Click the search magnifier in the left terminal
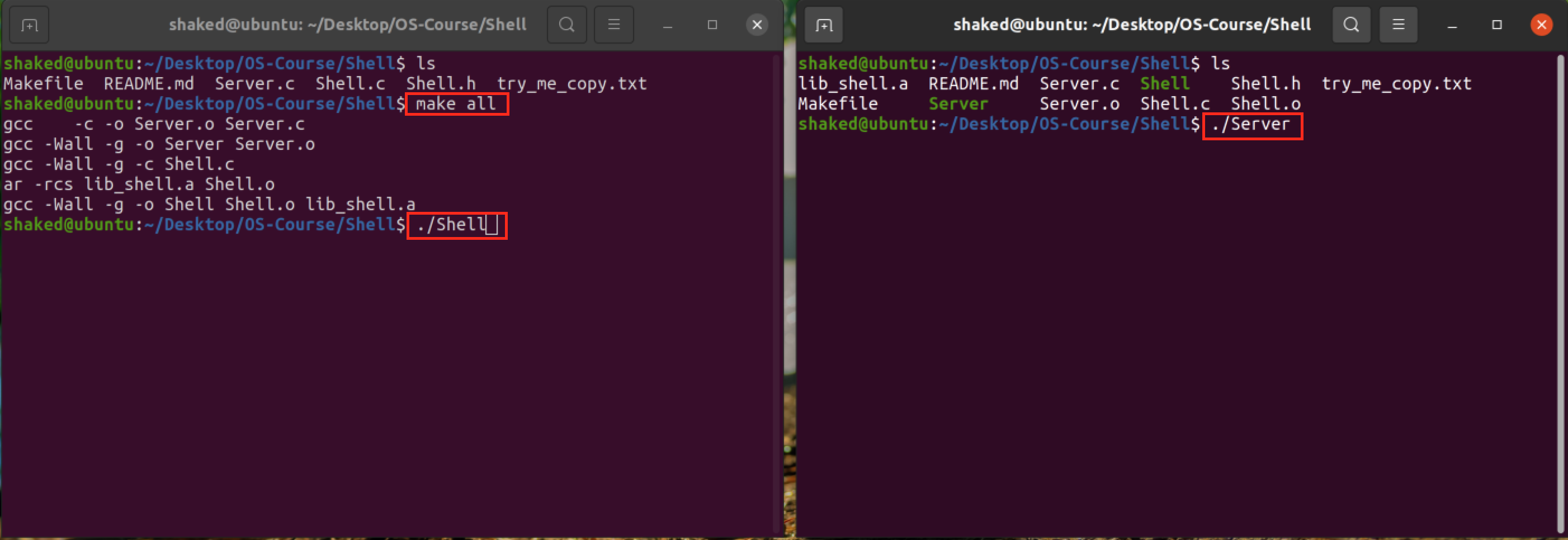Screen dimensions: 1568x540 tap(566, 25)
